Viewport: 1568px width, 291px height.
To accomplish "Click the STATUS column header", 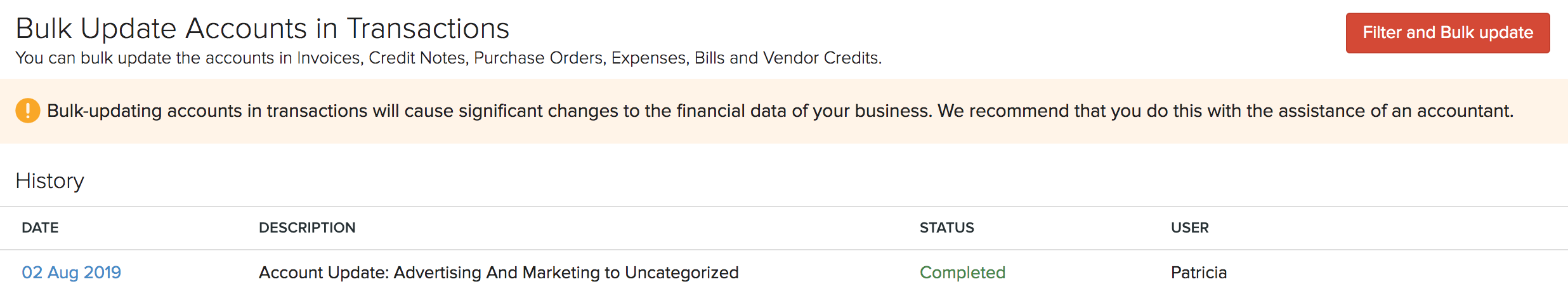I will pyautogui.click(x=946, y=227).
